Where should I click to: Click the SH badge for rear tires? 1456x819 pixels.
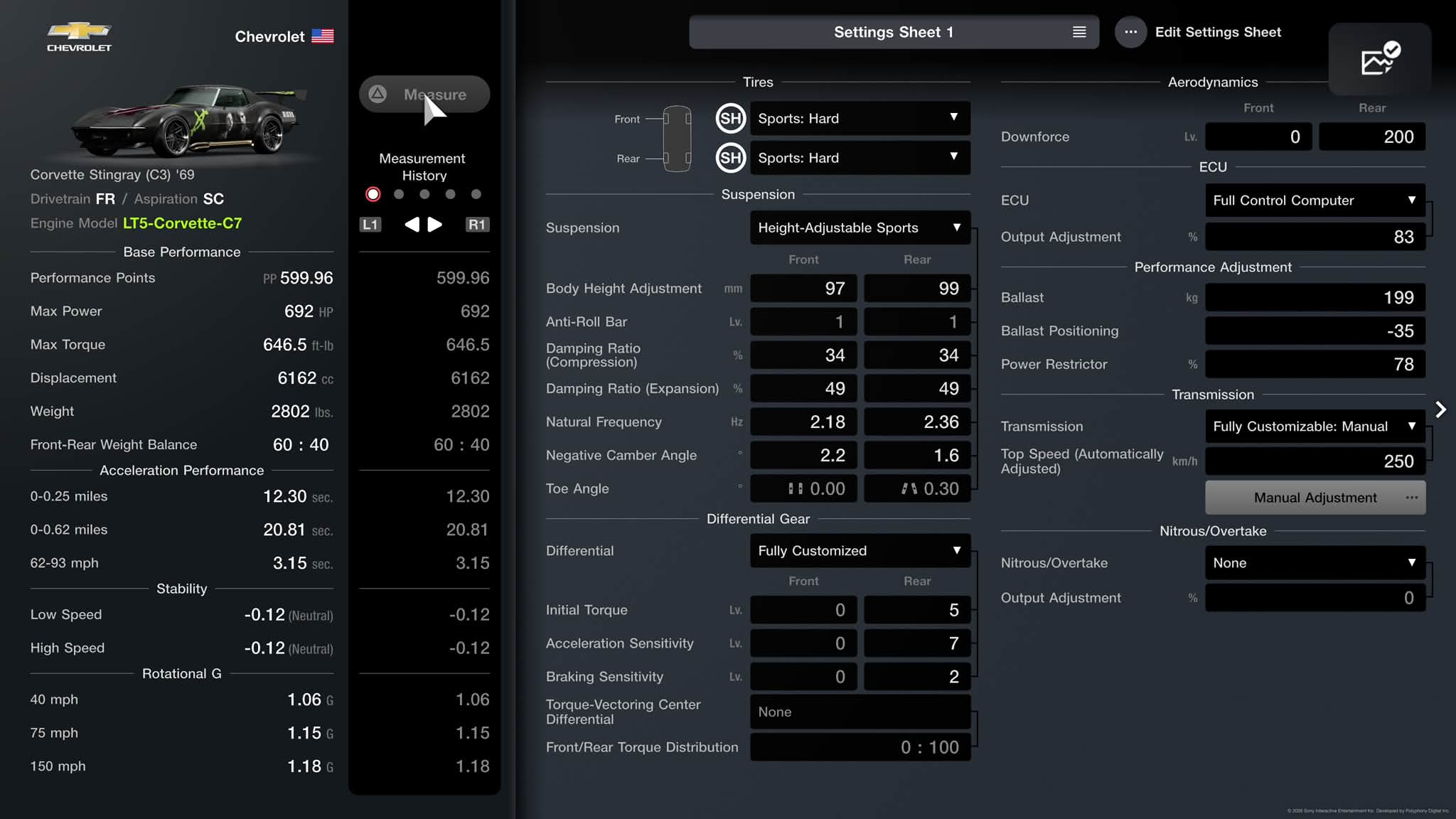[731, 158]
